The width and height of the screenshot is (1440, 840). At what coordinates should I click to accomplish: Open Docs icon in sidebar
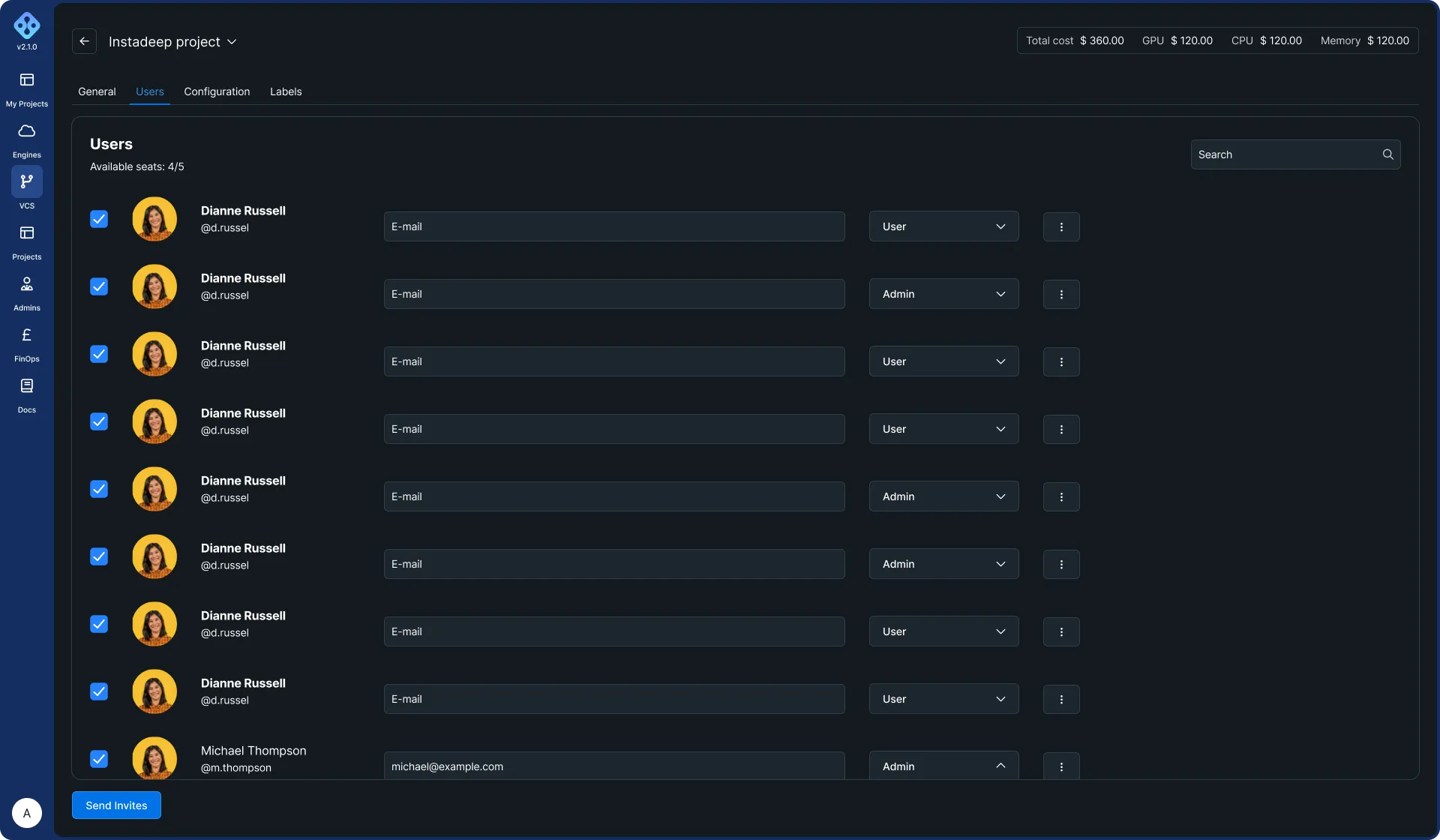[x=27, y=386]
